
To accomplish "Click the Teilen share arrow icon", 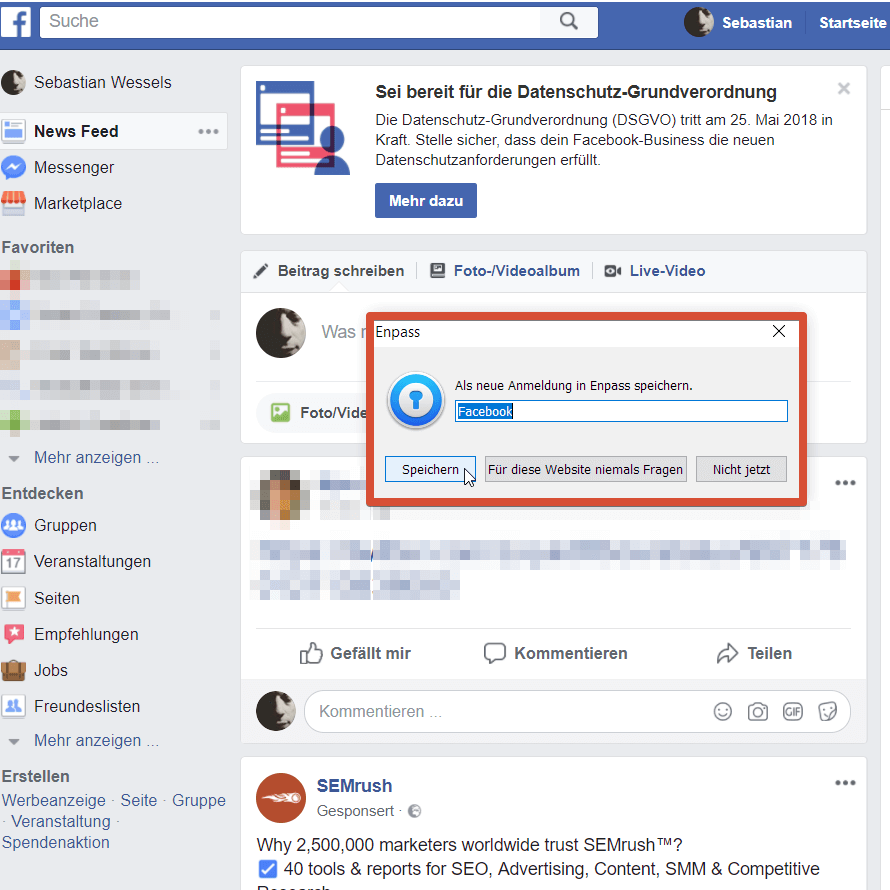I will pos(727,653).
